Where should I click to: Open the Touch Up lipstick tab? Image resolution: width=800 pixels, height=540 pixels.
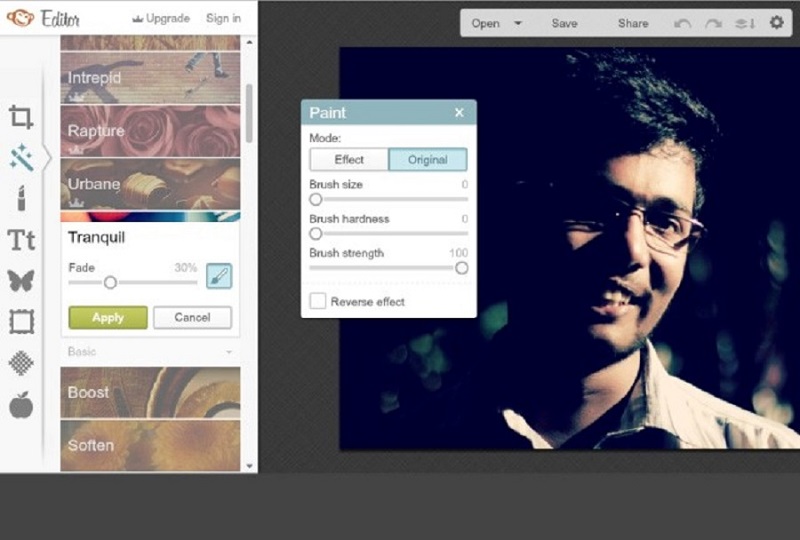[x=21, y=198]
